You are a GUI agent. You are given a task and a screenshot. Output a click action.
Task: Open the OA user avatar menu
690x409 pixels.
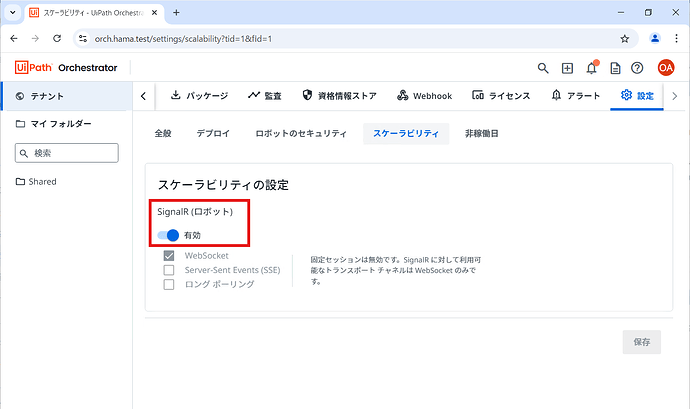(x=666, y=68)
